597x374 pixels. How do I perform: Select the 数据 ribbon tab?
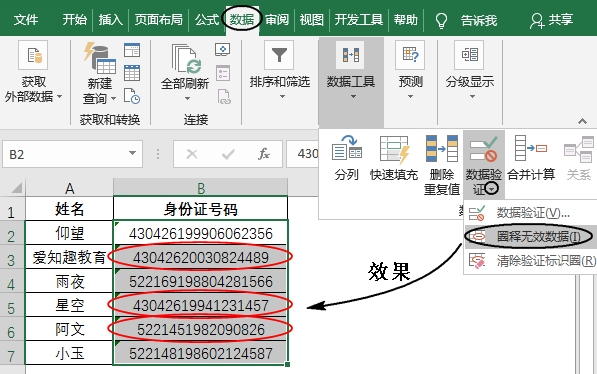pyautogui.click(x=242, y=19)
